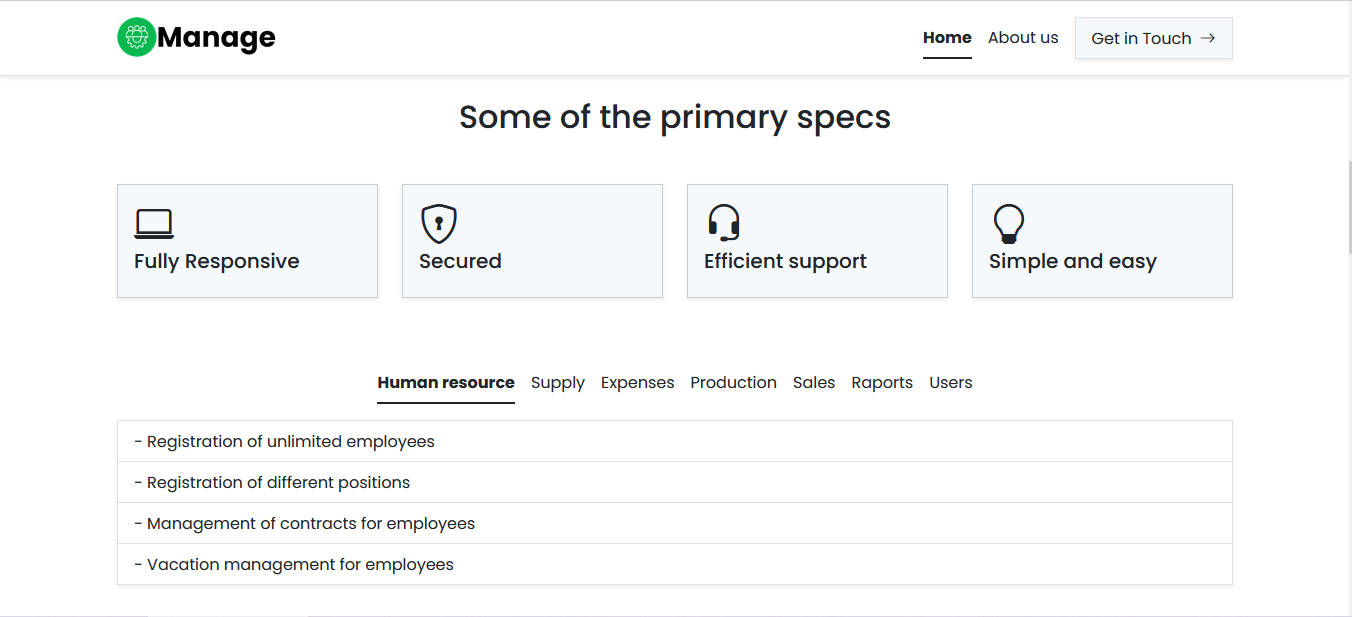Click the green Manage logo icon
This screenshot has height=617, width=1352.
[137, 38]
